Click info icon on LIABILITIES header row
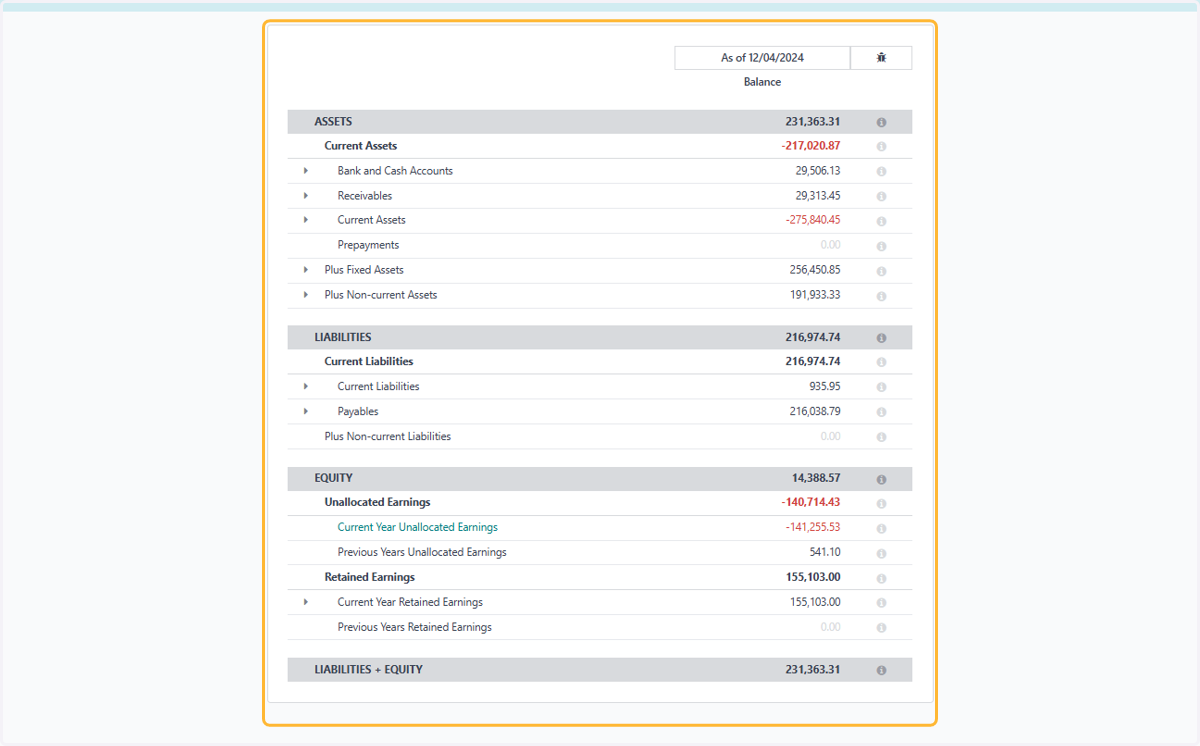Viewport: 1200px width, 746px height. click(x=881, y=338)
